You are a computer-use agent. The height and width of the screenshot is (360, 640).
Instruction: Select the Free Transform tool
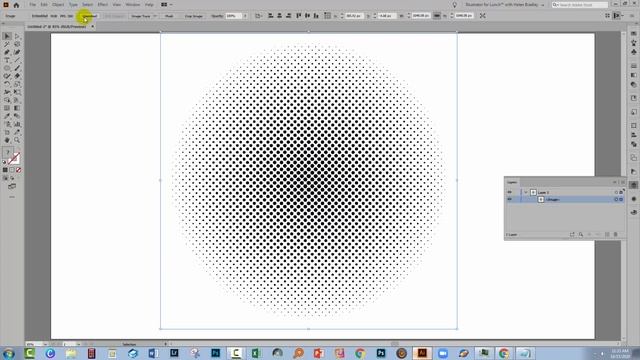[17, 92]
